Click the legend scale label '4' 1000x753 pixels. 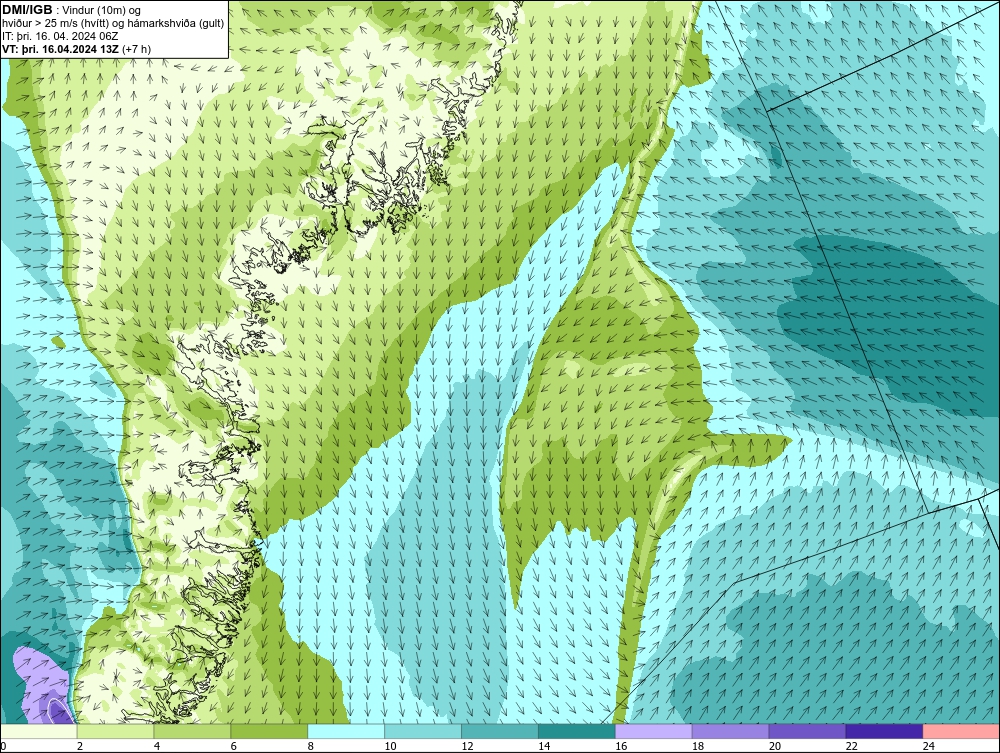click(x=157, y=746)
